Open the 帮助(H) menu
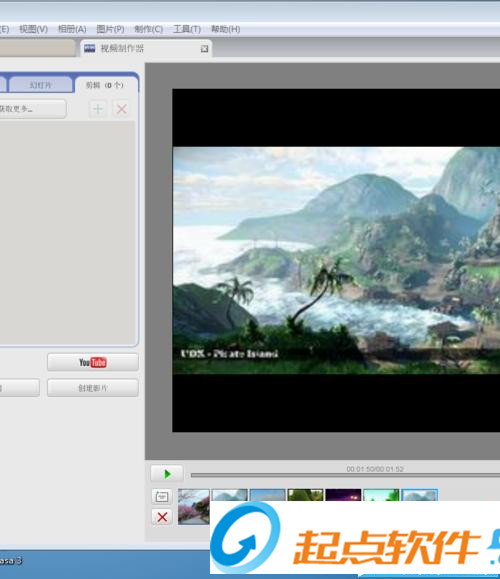Viewport: 500px width, 579px height. click(225, 29)
